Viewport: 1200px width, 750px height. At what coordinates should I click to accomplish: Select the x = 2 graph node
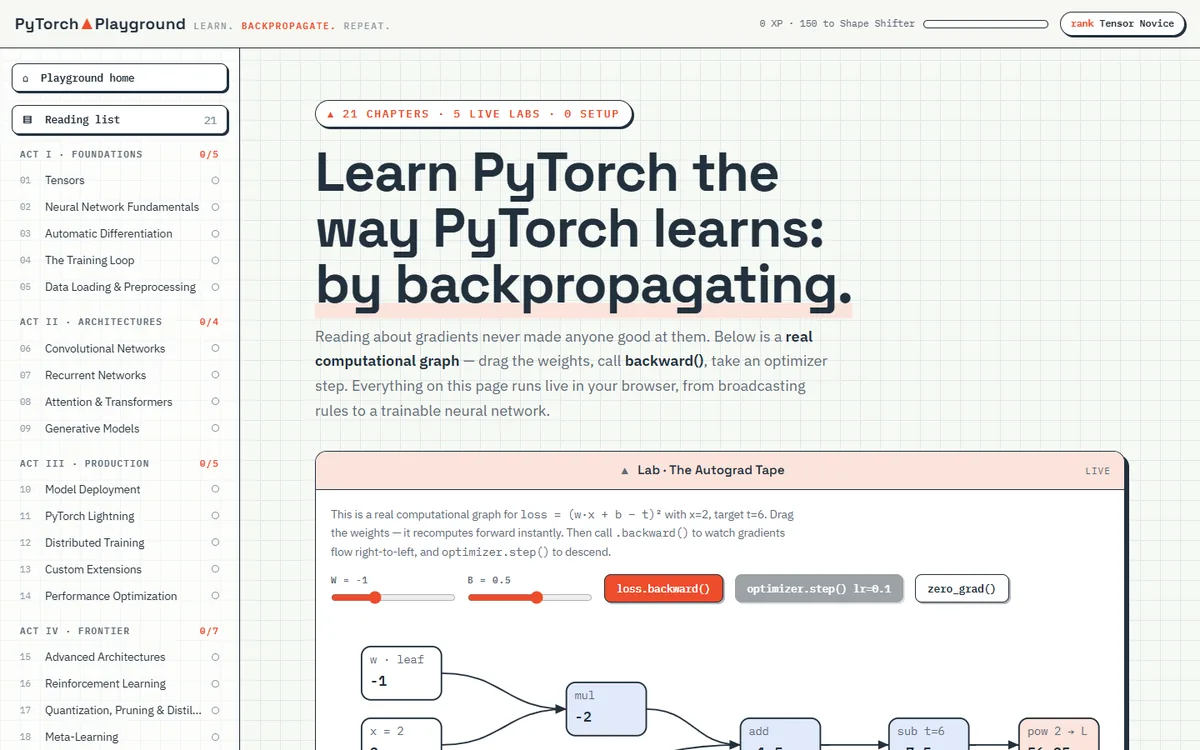(x=401, y=734)
